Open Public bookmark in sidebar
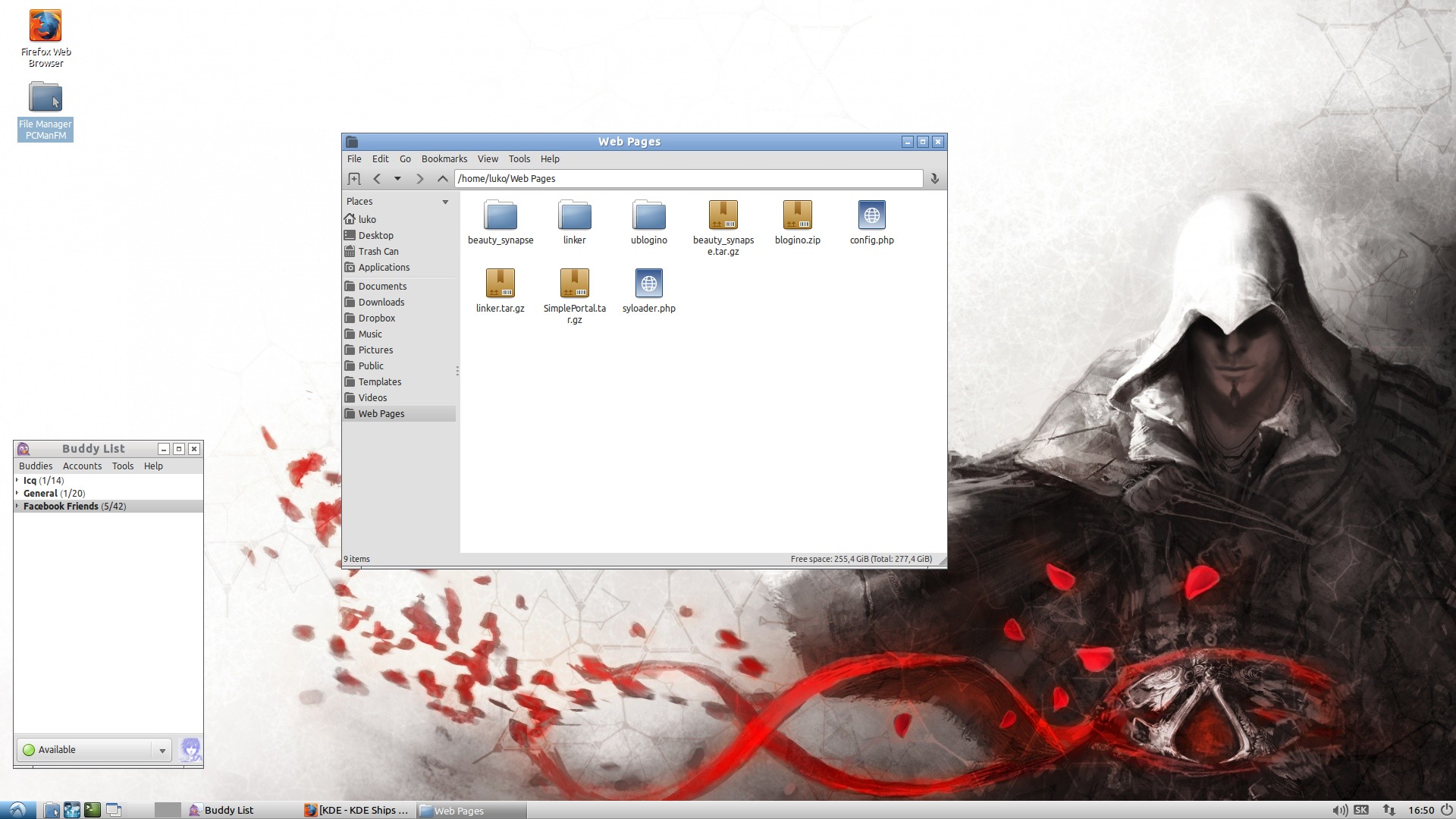 399,366
